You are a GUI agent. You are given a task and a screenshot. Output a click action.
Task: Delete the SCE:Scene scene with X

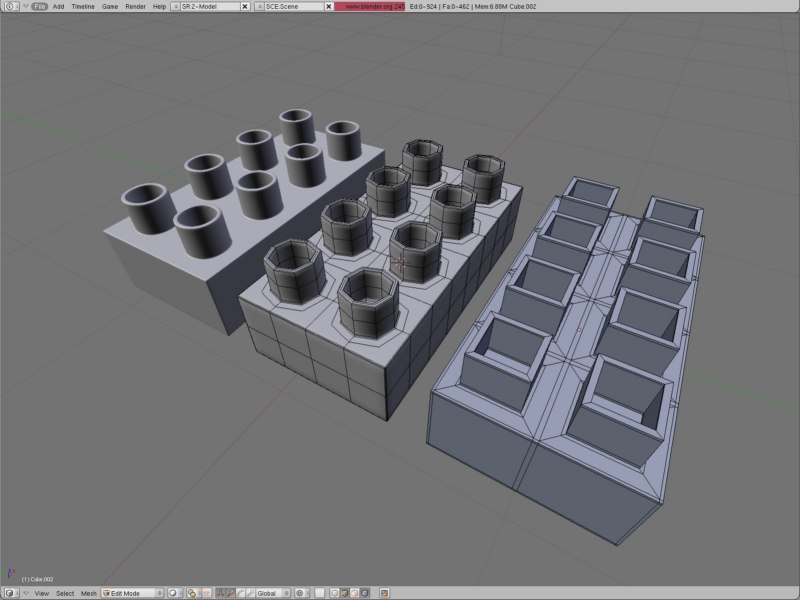click(329, 6)
